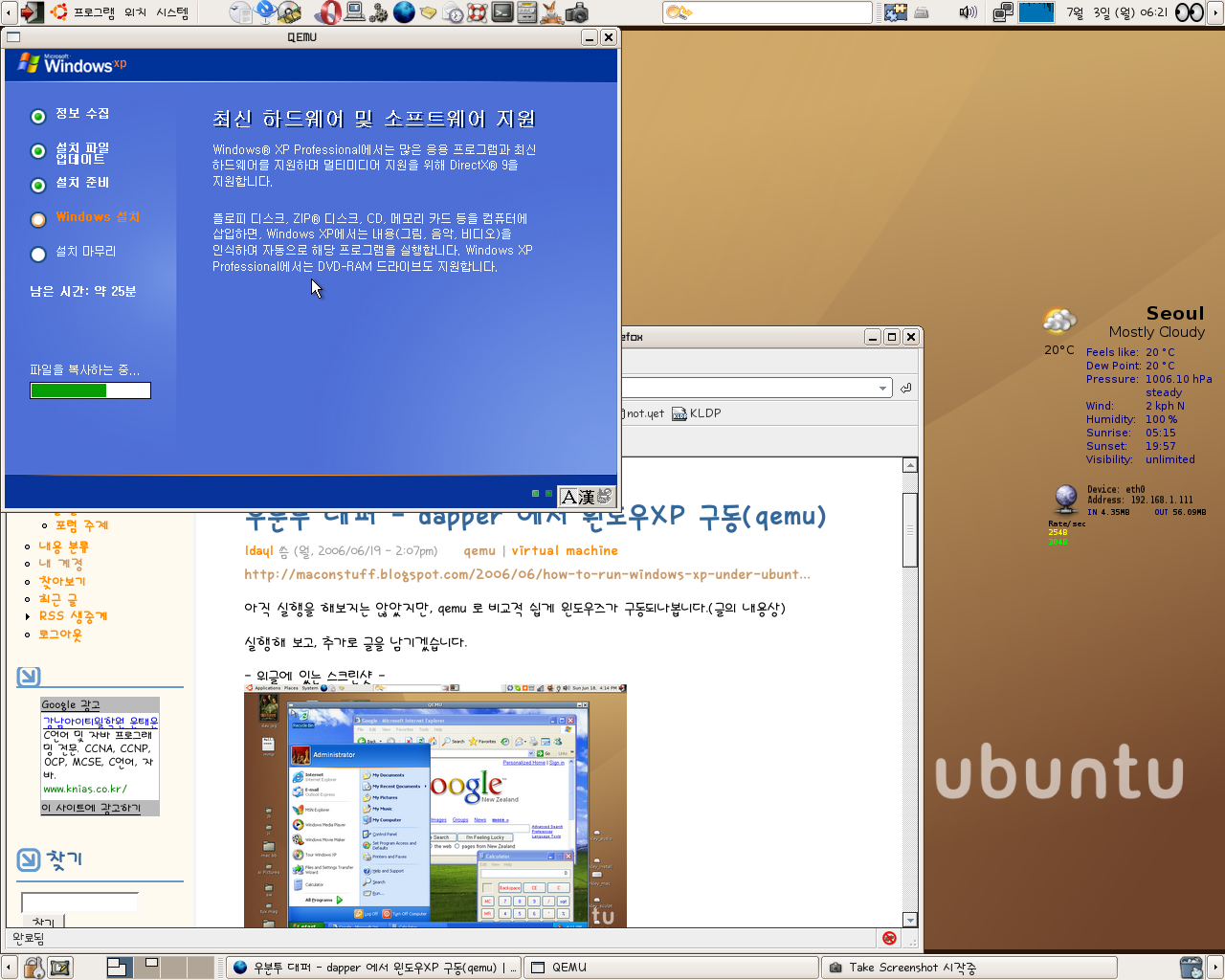The height and width of the screenshot is (980, 1225).
Task: Click the blocked-popup status bar icon in Firefox
Action: coord(889,938)
